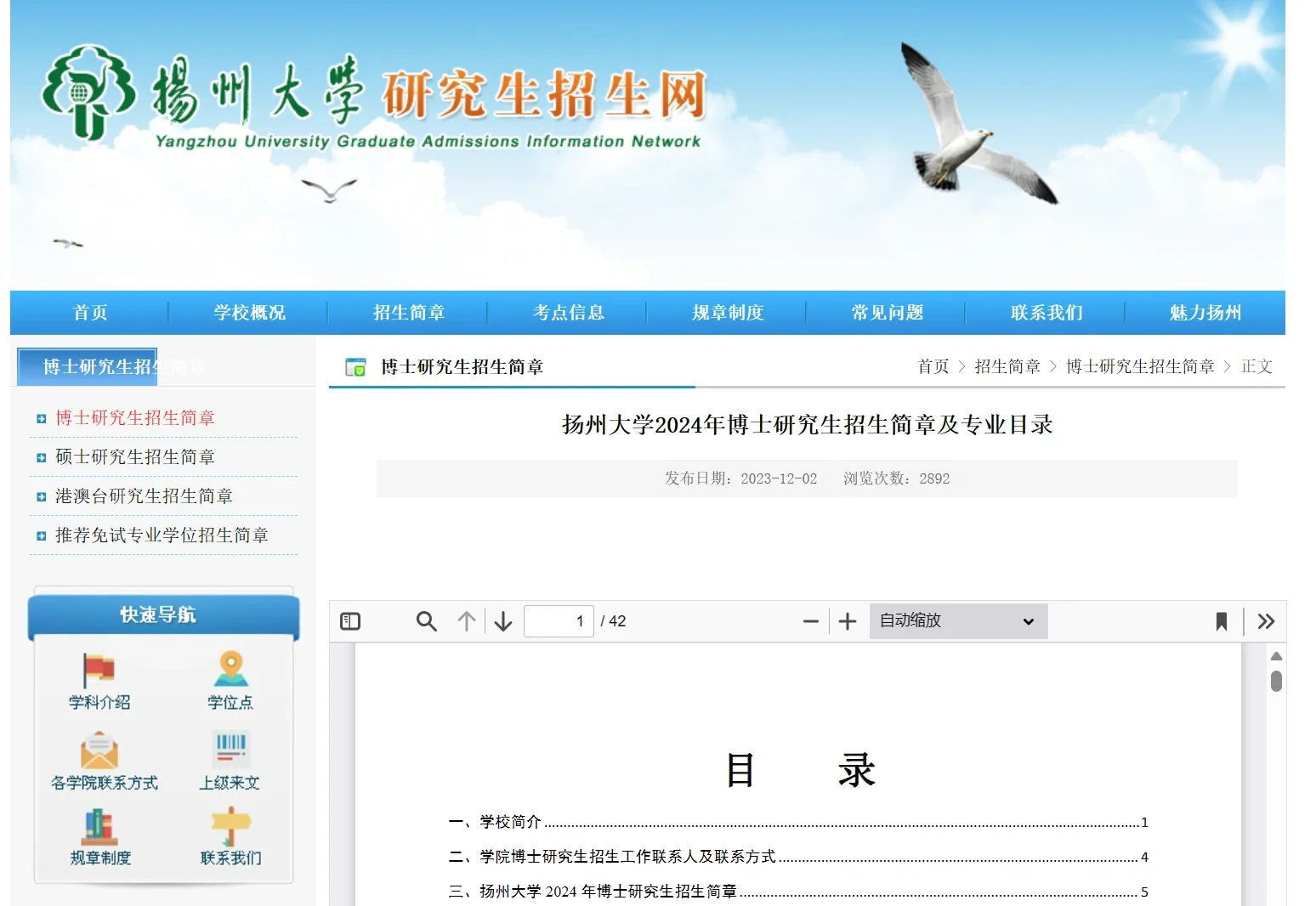
Task: Open 考点信息 menu item
Action: [569, 313]
